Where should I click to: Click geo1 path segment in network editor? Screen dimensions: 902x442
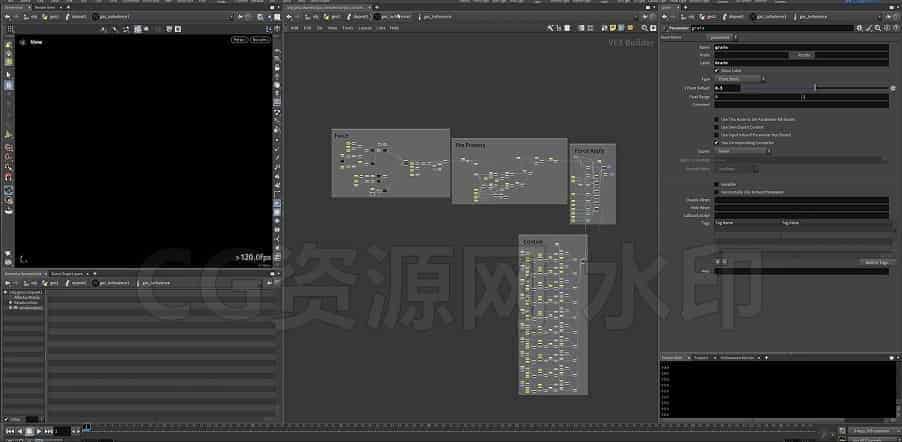pos(331,17)
